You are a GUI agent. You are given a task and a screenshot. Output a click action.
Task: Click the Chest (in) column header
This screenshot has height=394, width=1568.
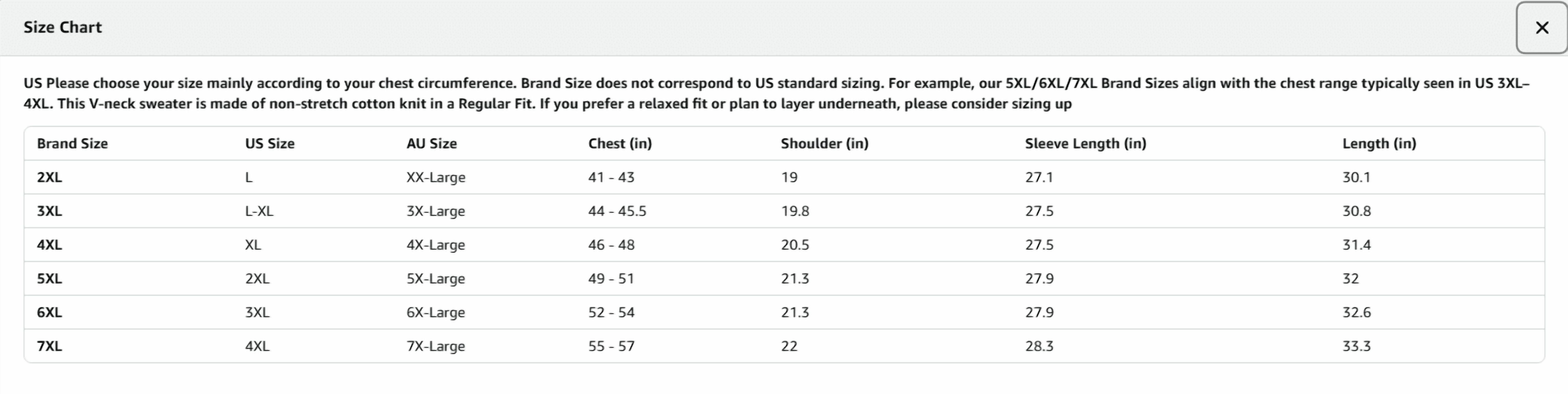pyautogui.click(x=620, y=144)
